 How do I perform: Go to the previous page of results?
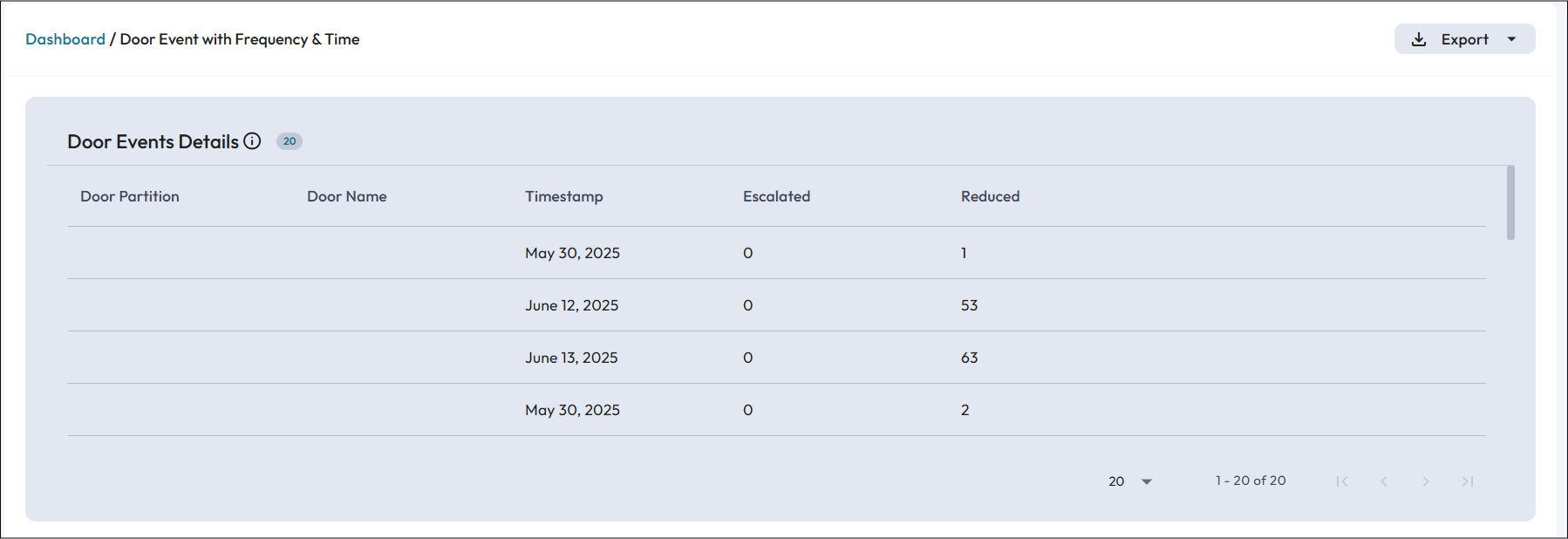pyautogui.click(x=1384, y=481)
